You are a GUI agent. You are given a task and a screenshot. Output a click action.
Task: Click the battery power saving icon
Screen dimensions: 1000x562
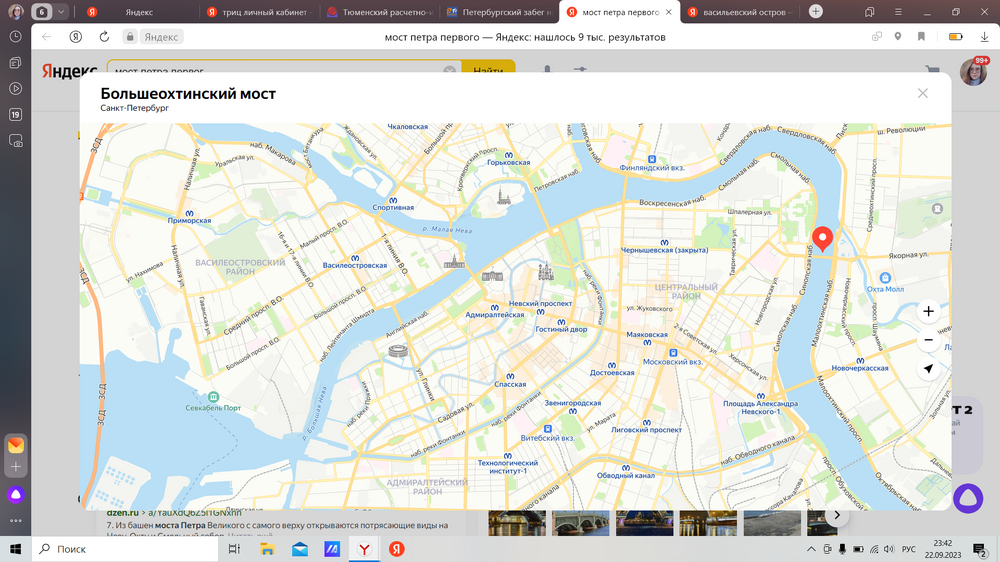955,37
